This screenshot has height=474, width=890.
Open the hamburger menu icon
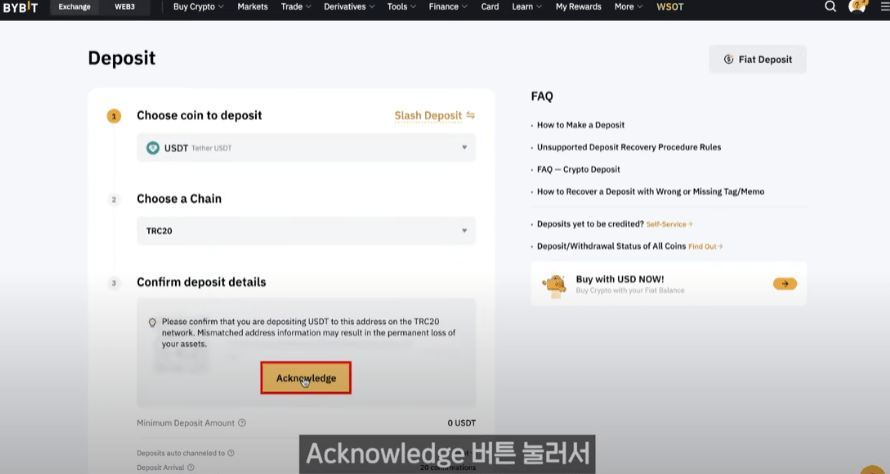click(x=885, y=7)
